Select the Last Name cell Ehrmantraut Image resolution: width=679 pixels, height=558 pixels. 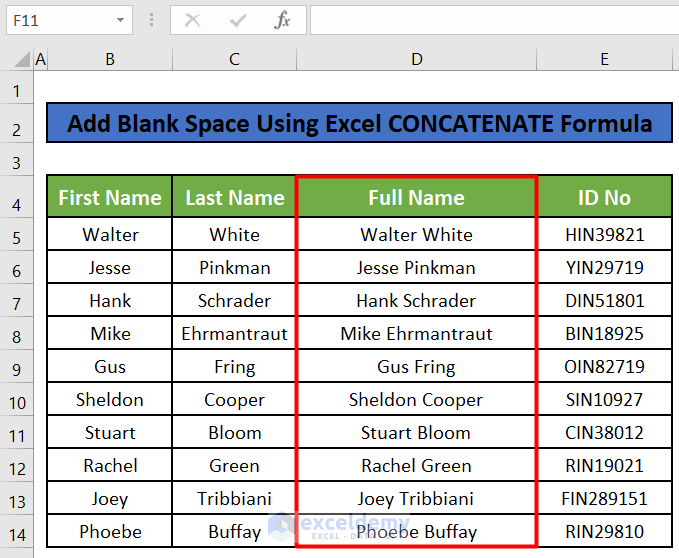click(x=234, y=333)
